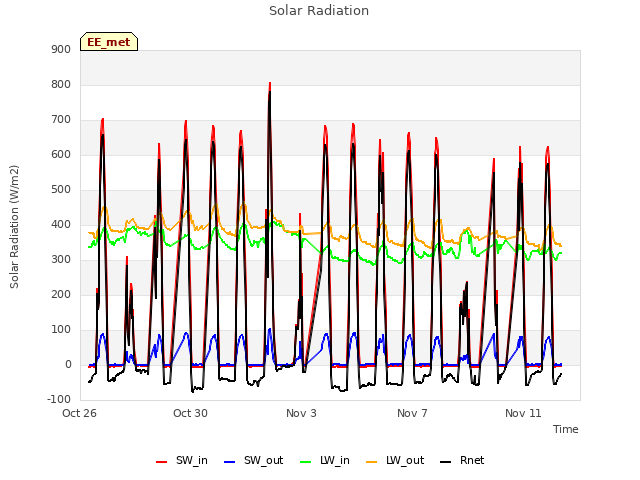Click the EE_met annotation label
Screen dimensions: 640x480
[109, 42]
